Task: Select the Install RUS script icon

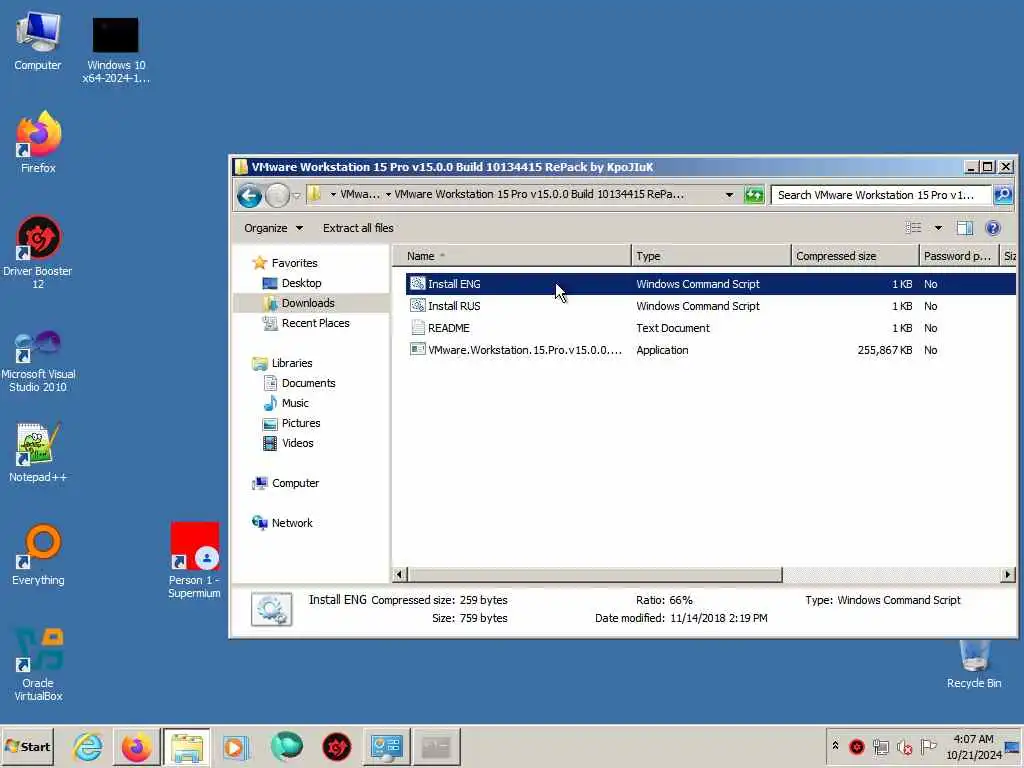Action: [418, 306]
